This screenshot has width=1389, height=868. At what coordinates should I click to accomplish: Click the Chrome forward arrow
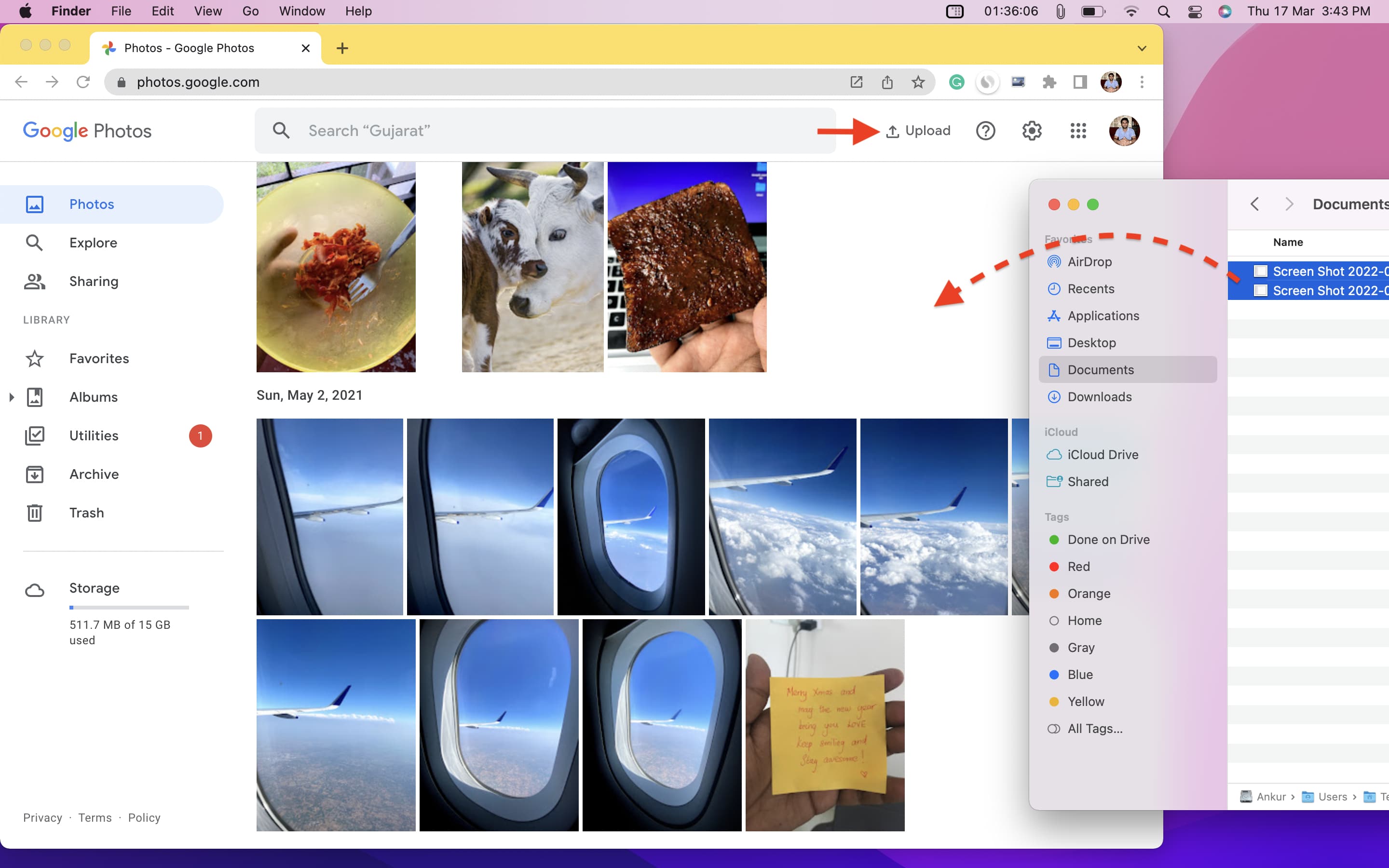pyautogui.click(x=52, y=82)
